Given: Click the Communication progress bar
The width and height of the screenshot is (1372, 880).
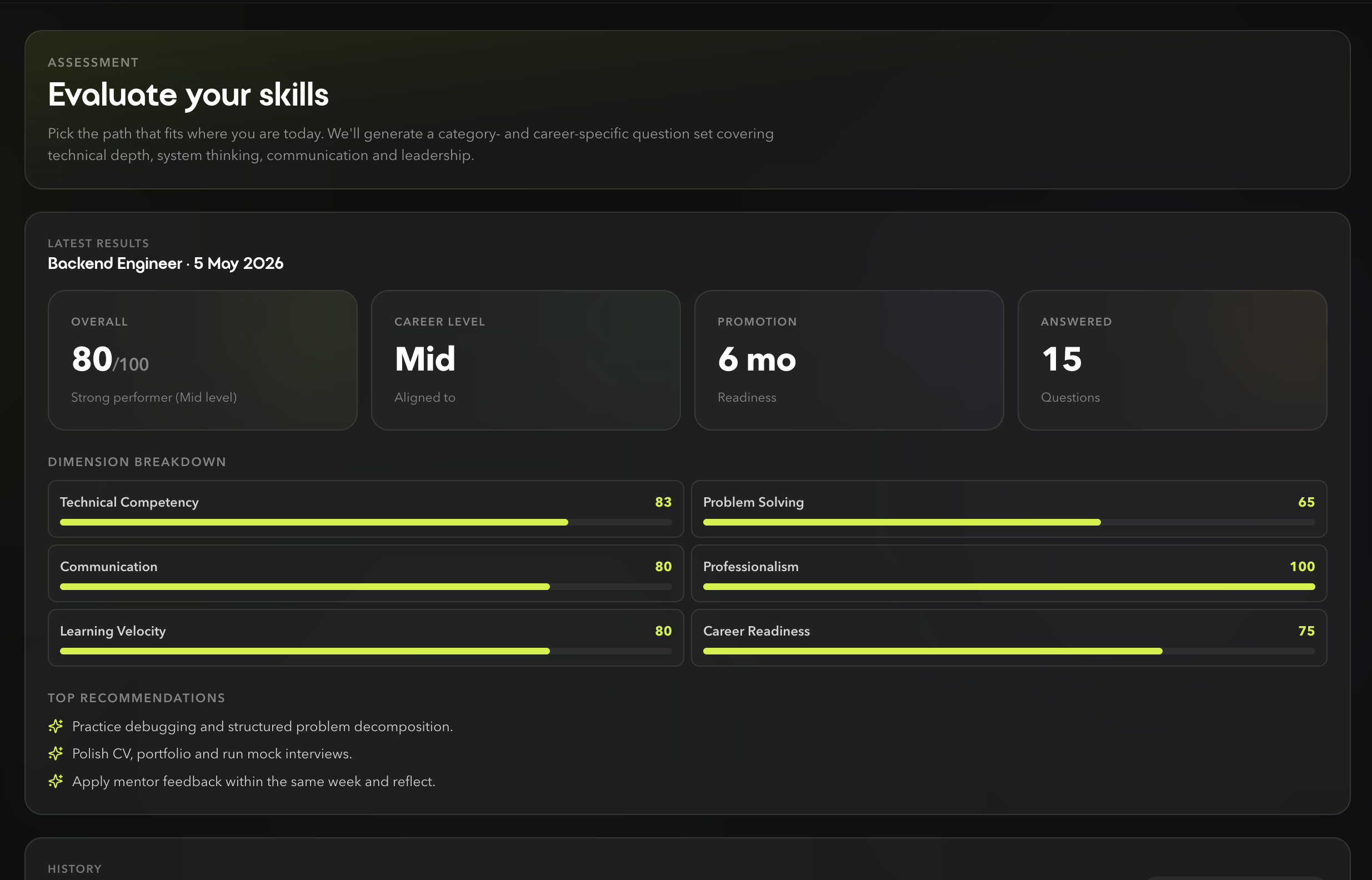Looking at the screenshot, I should click(366, 587).
